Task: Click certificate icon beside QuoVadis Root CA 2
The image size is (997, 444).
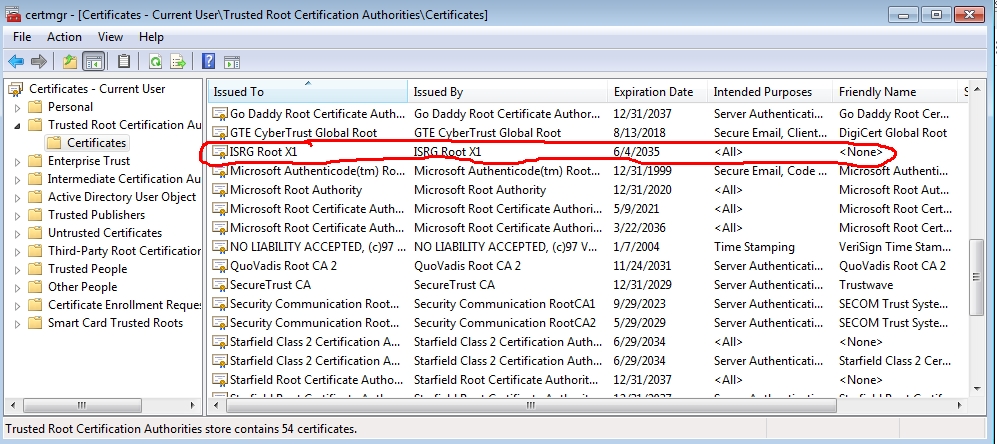Action: (220, 266)
